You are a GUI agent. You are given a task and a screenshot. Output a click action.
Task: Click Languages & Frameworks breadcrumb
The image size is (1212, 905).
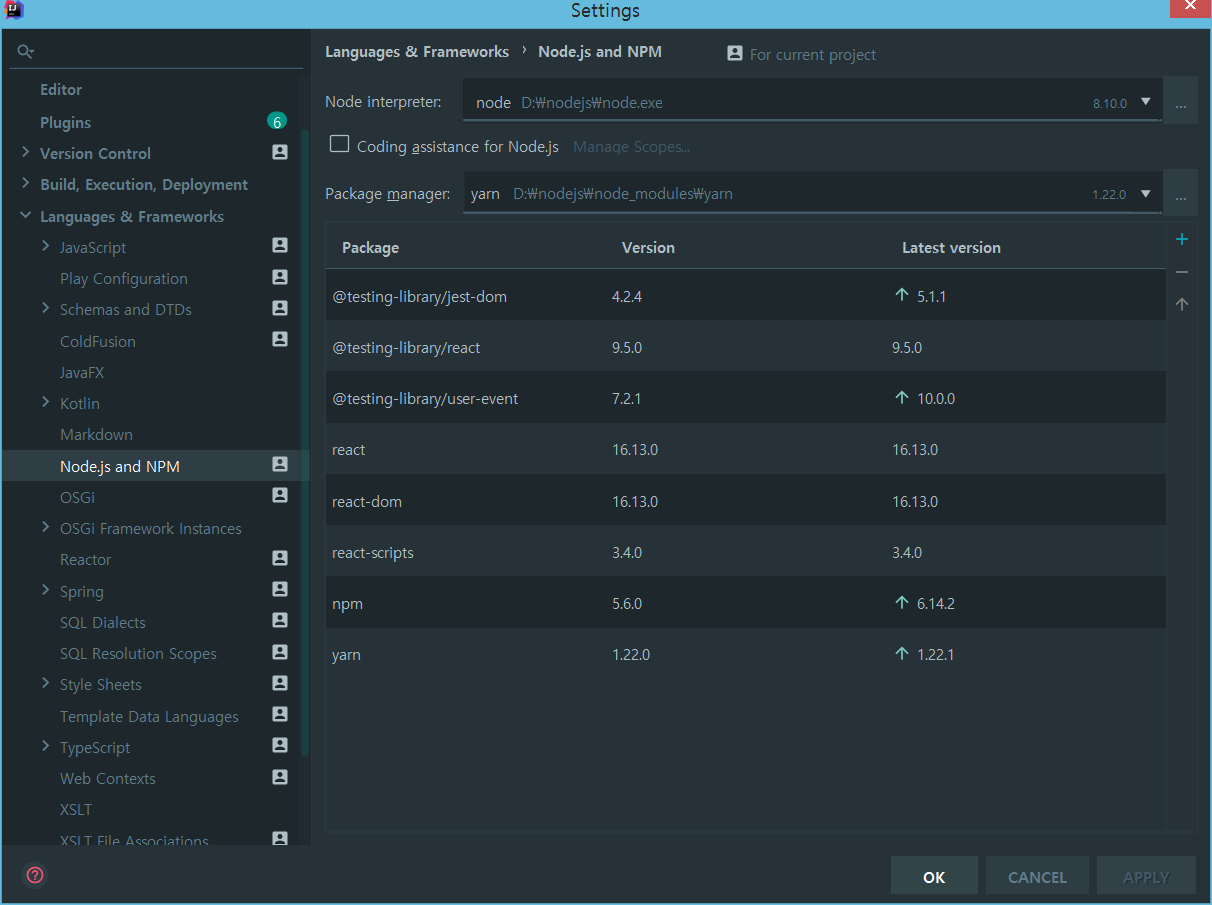(x=417, y=52)
